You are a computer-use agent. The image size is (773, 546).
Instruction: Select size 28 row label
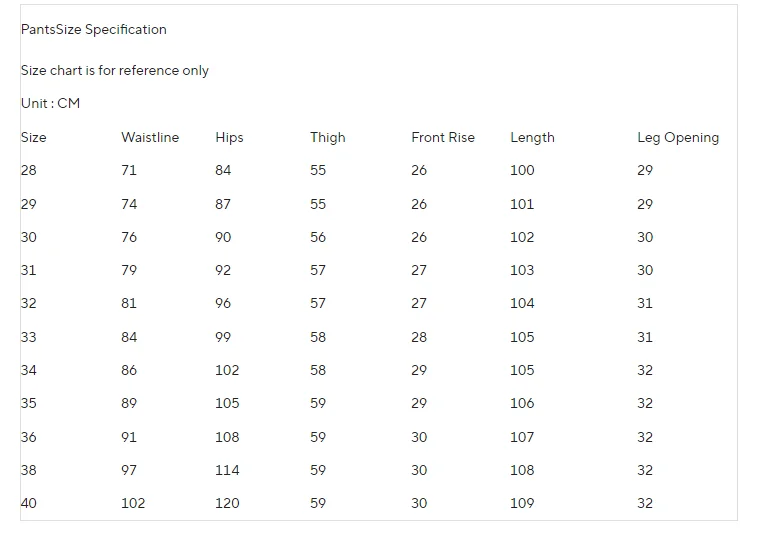[29, 170]
